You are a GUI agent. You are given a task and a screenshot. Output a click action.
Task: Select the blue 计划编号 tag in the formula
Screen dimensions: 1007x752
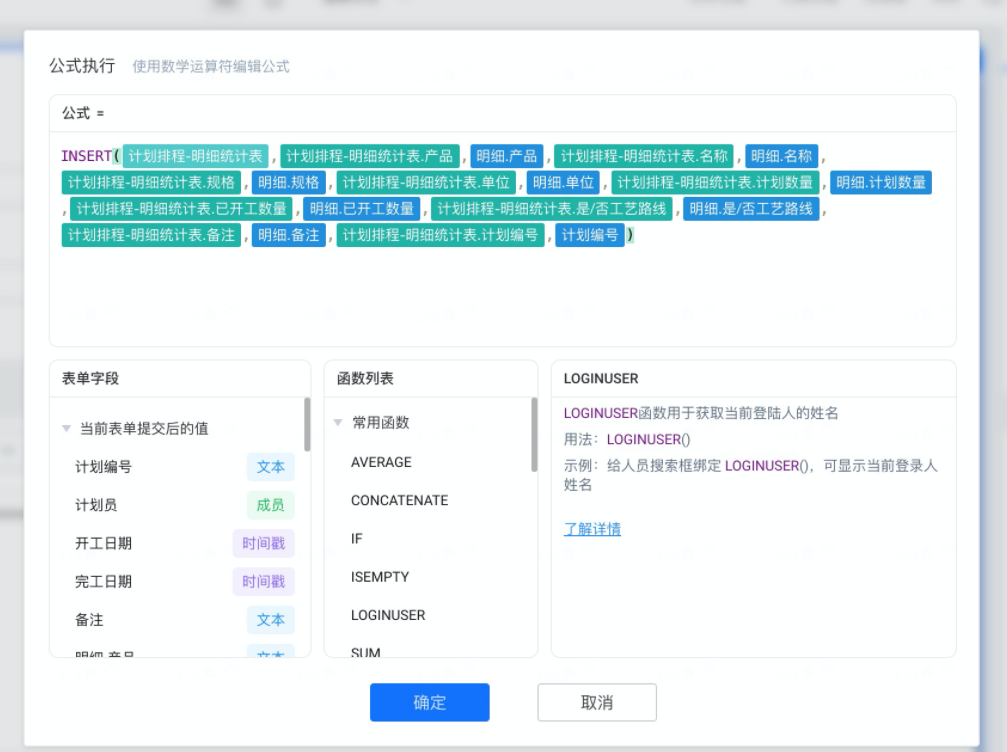tap(590, 235)
